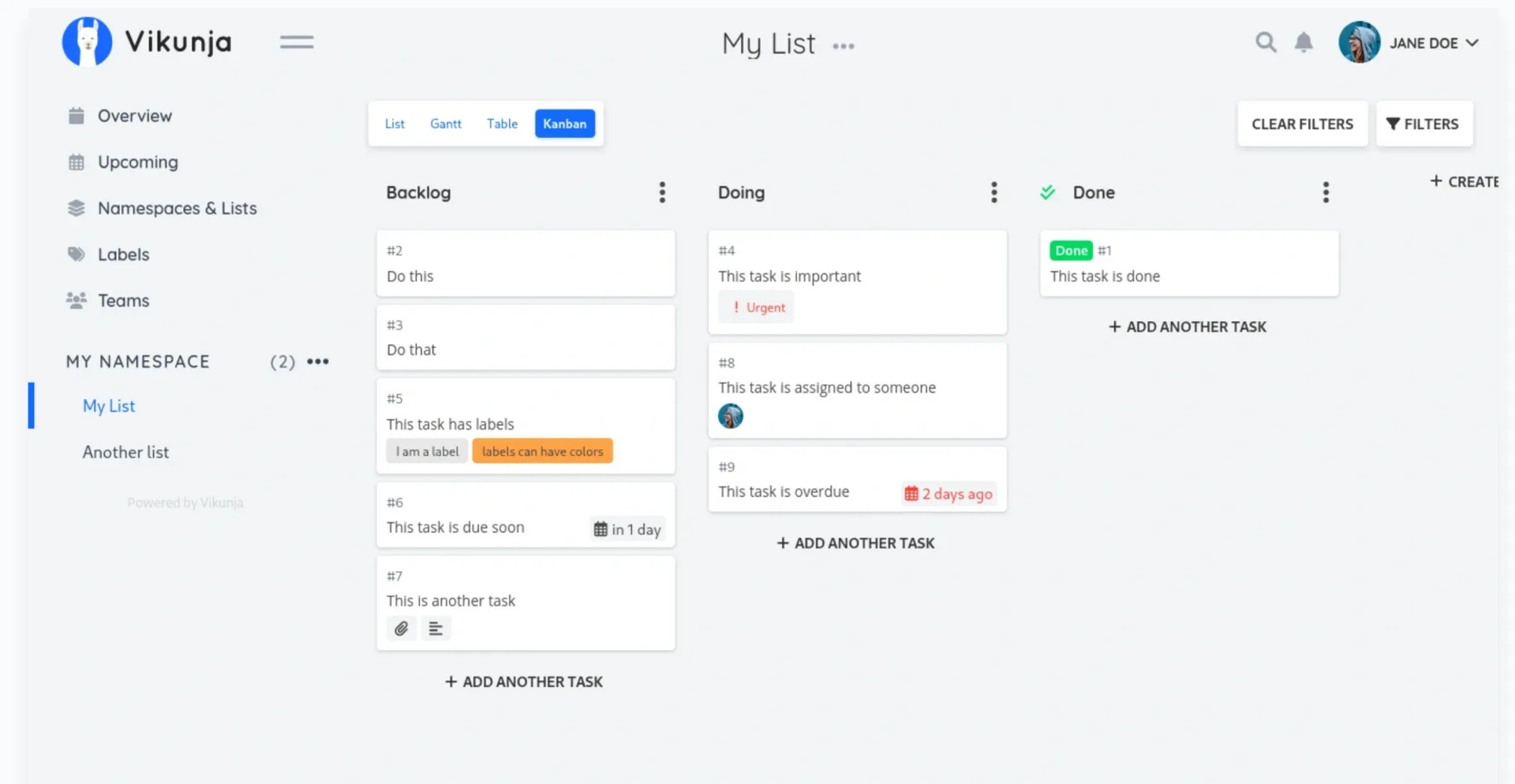Click the Urgent priority badge on task #4
1515x784 pixels.
click(x=756, y=307)
